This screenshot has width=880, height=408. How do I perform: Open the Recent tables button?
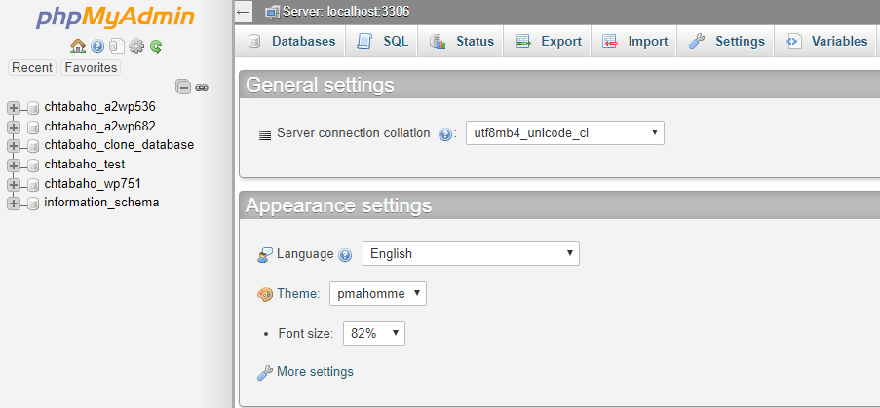click(x=32, y=68)
